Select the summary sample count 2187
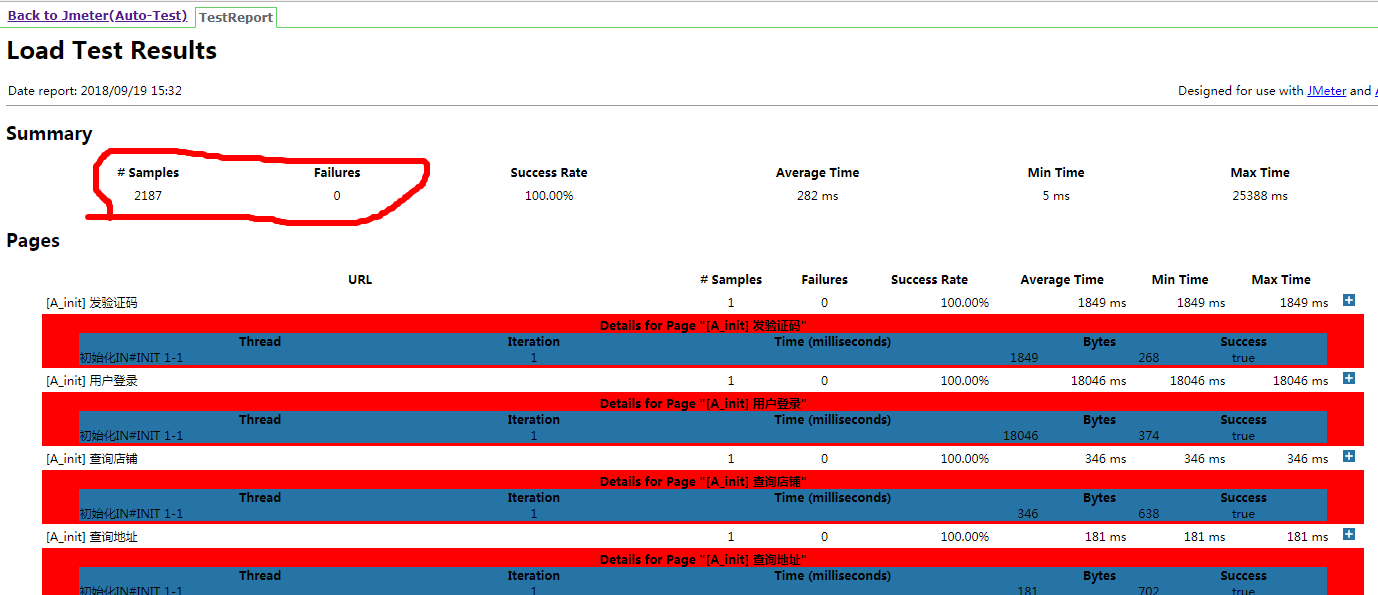1378x595 pixels. point(148,196)
